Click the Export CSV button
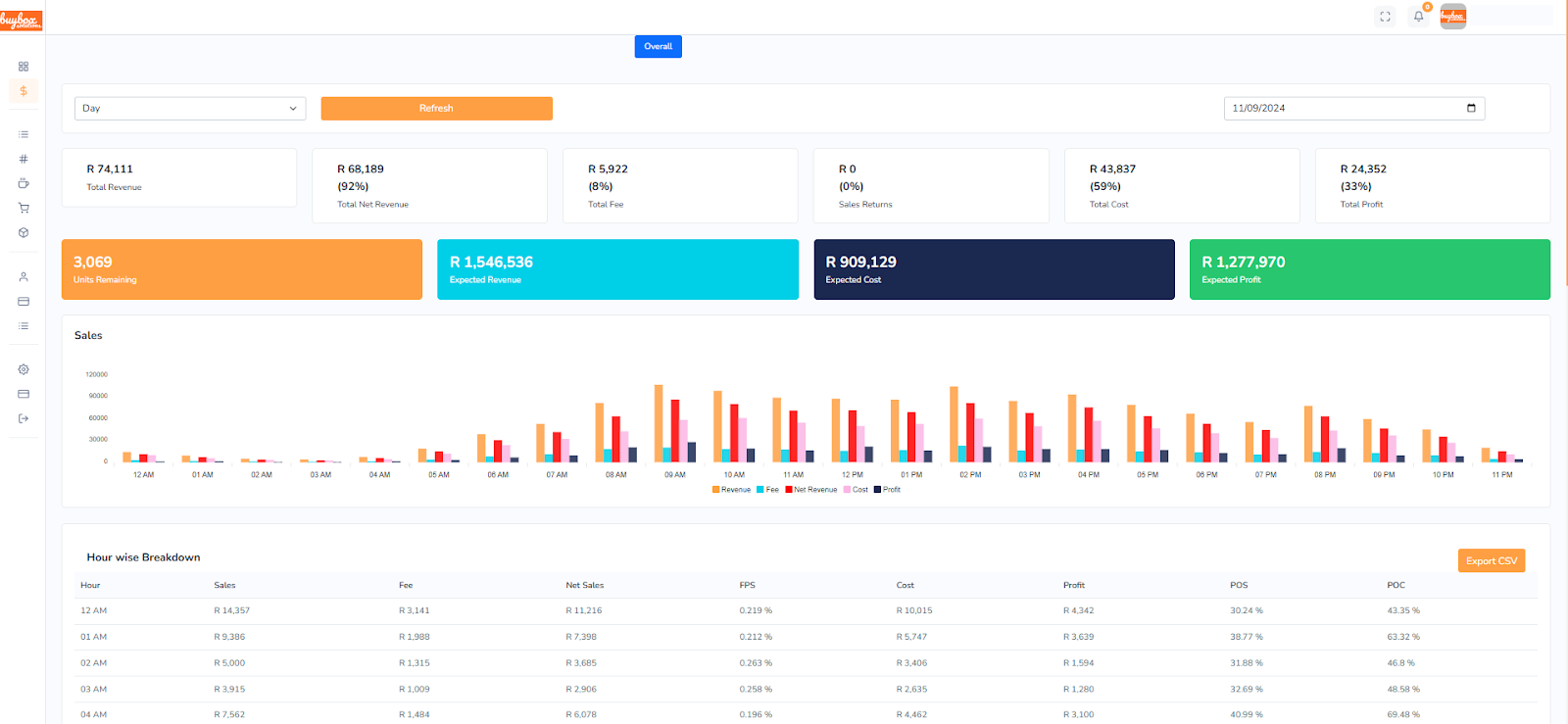The height and width of the screenshot is (724, 1568). coord(1492,560)
